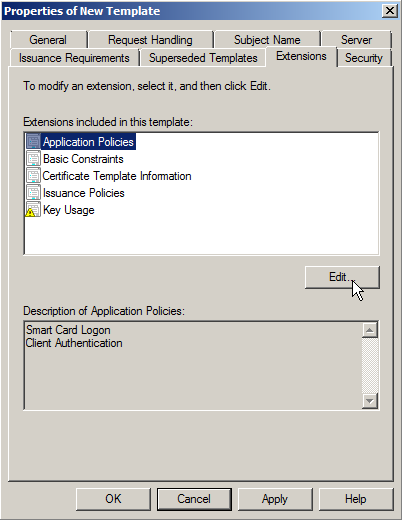Click the Basic Constraints extension icon

point(33,159)
